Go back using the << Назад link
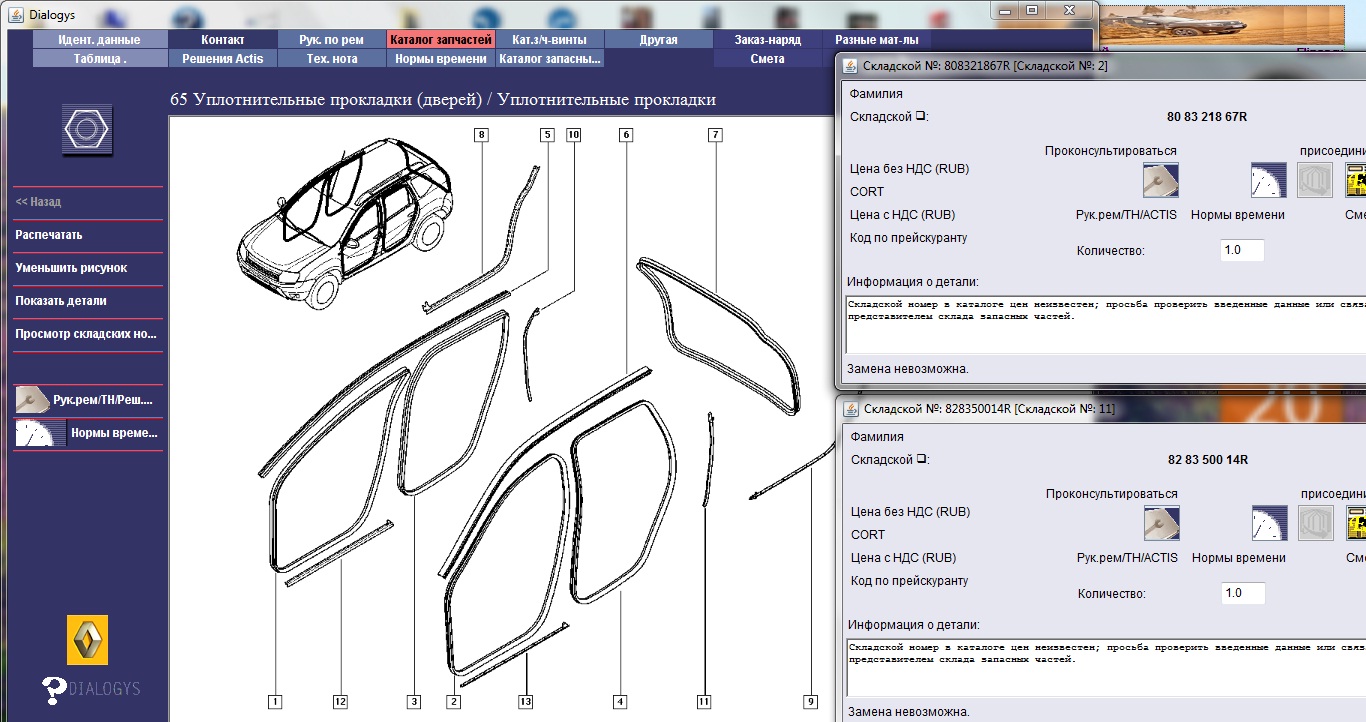Screen dimensions: 1366x722 coord(38,202)
